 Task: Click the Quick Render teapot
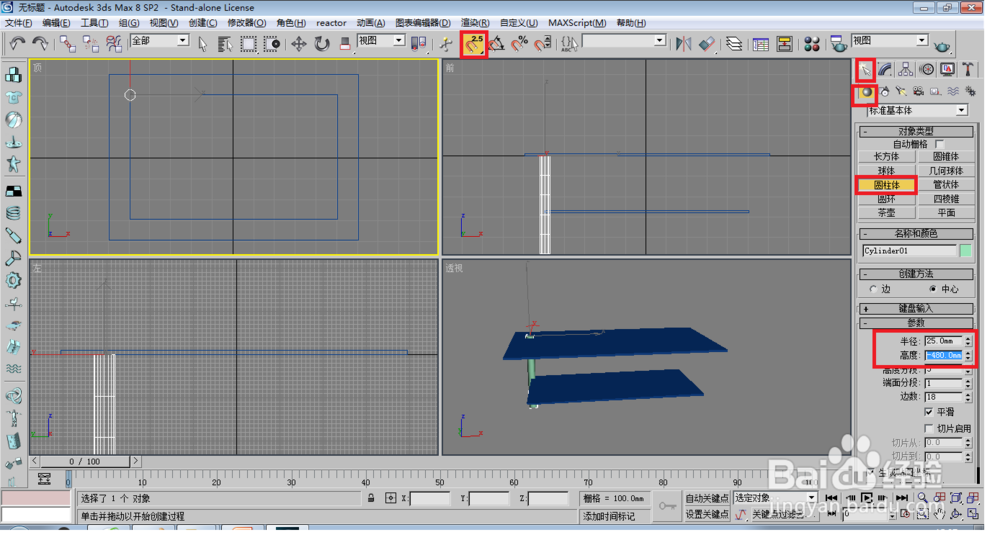point(941,45)
